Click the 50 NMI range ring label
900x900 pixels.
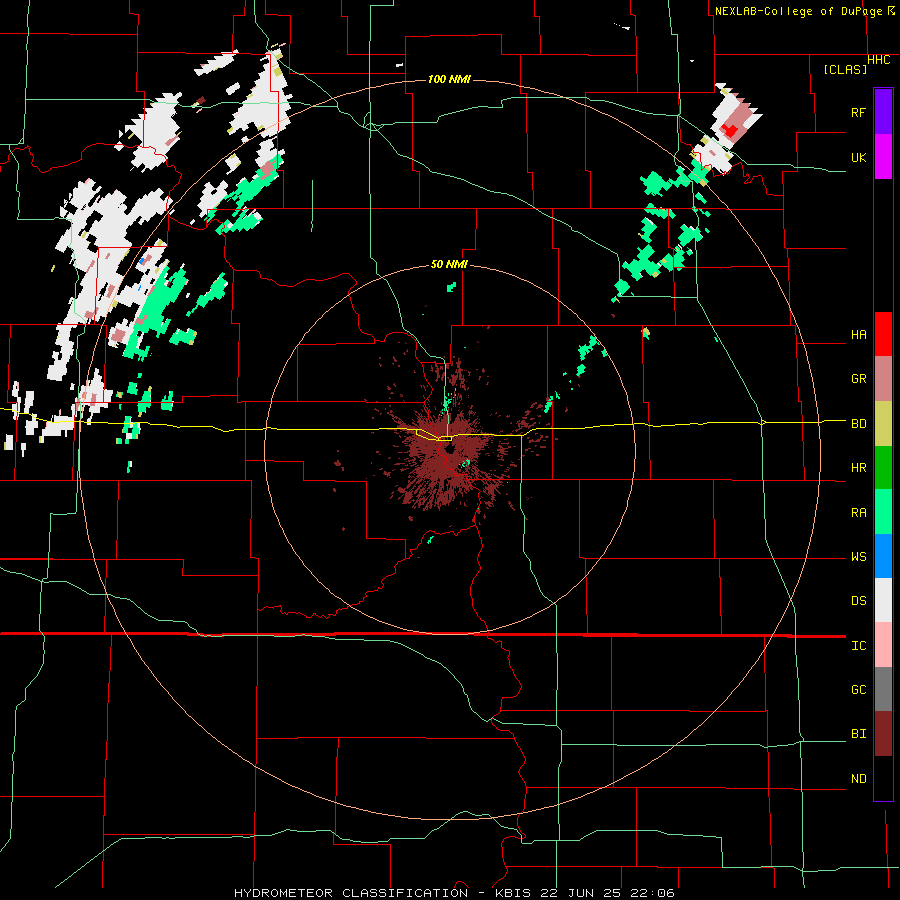pyautogui.click(x=449, y=264)
